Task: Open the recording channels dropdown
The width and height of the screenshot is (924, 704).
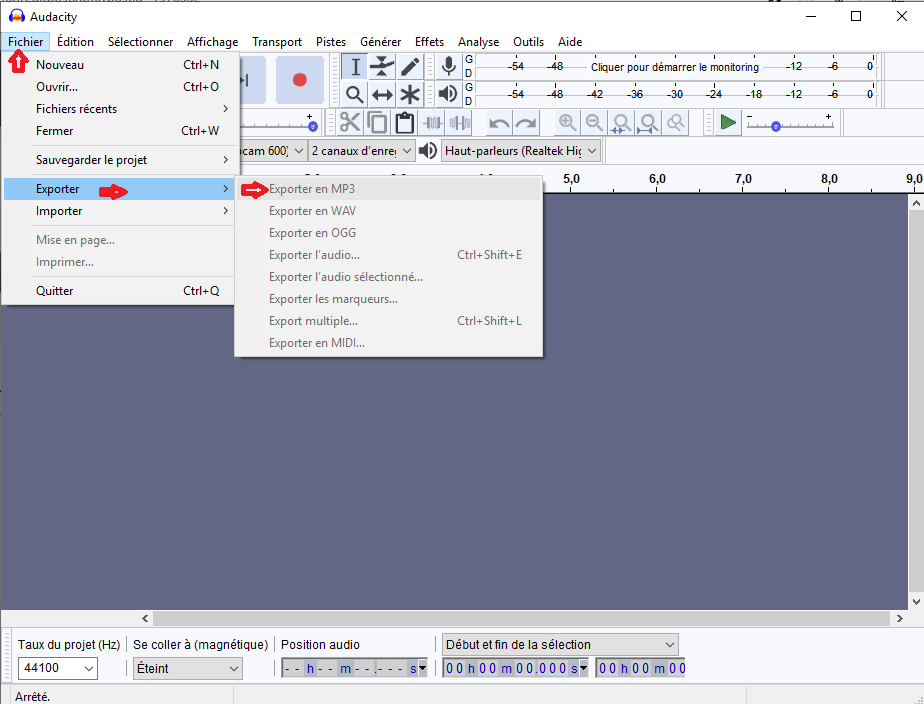Action: click(x=361, y=151)
